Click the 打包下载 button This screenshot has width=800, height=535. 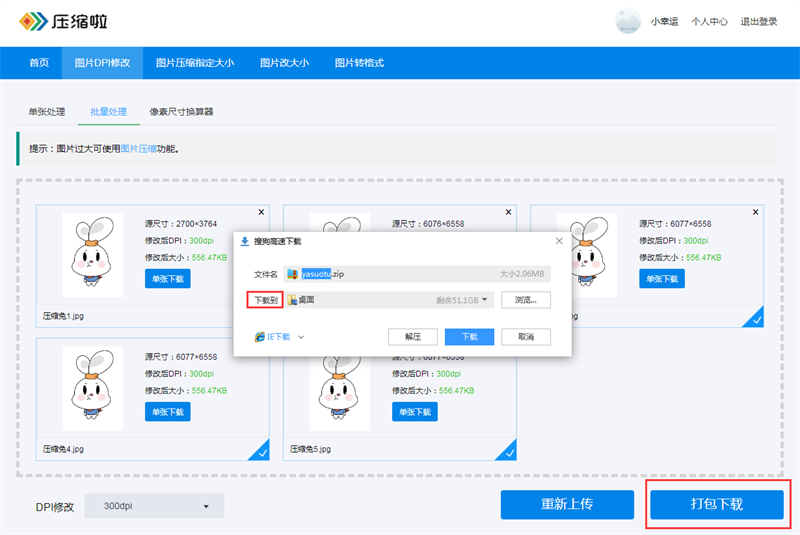[x=716, y=504]
